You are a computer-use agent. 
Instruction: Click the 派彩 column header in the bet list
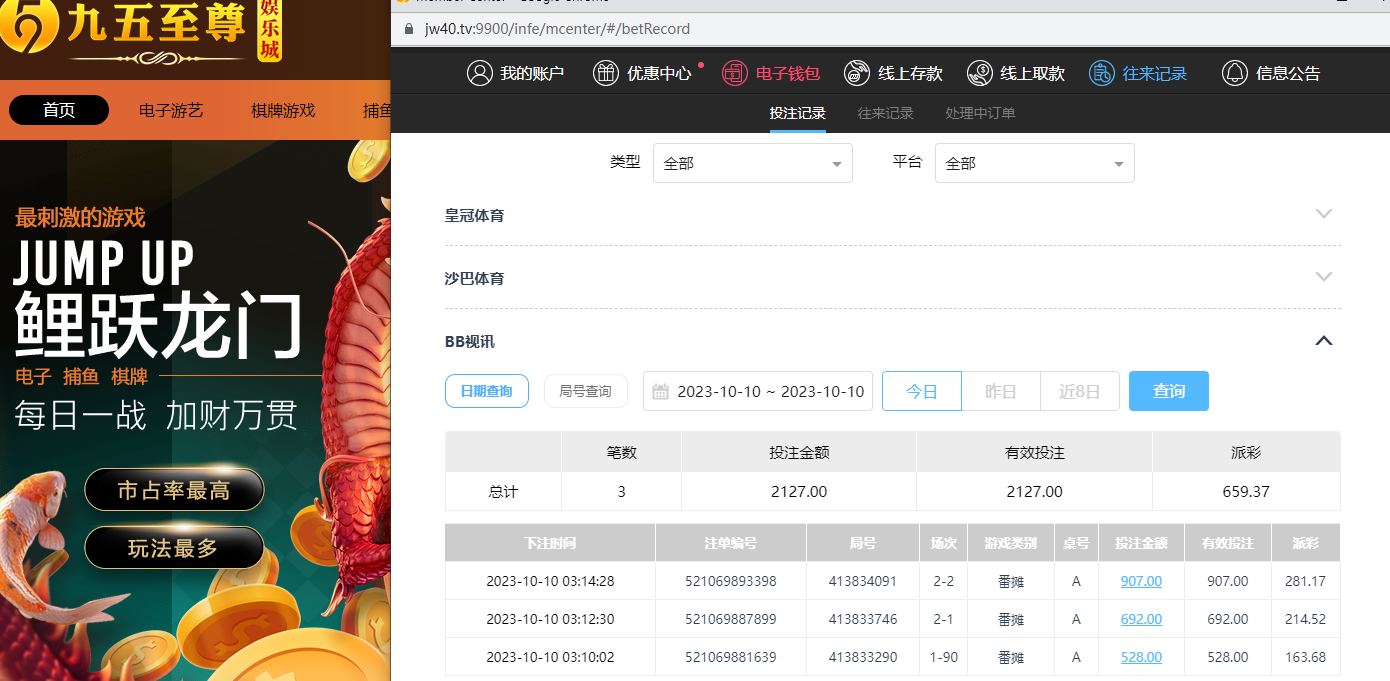(x=1305, y=543)
